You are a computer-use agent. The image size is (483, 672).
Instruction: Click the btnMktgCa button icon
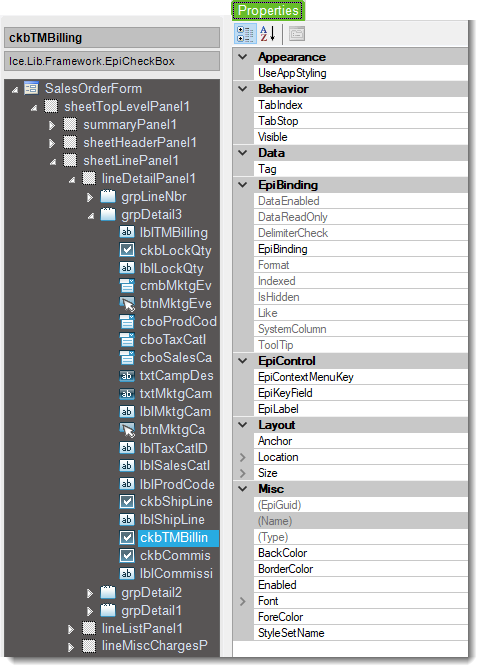pyautogui.click(x=126, y=429)
